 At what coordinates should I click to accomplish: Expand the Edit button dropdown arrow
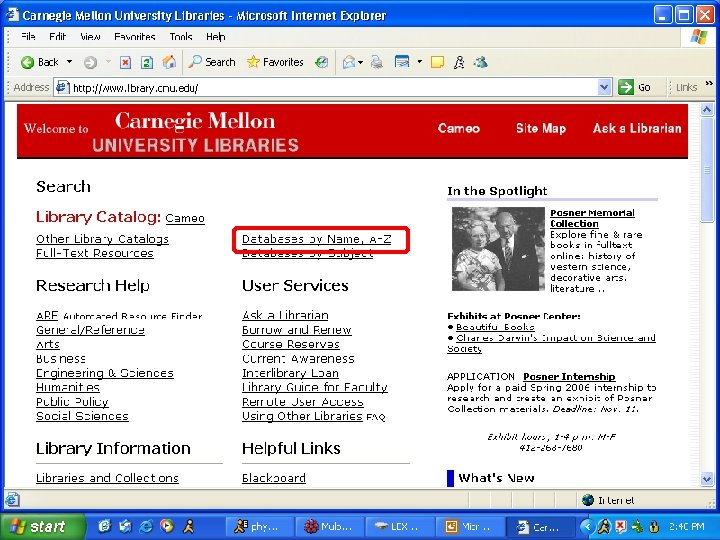pos(419,62)
